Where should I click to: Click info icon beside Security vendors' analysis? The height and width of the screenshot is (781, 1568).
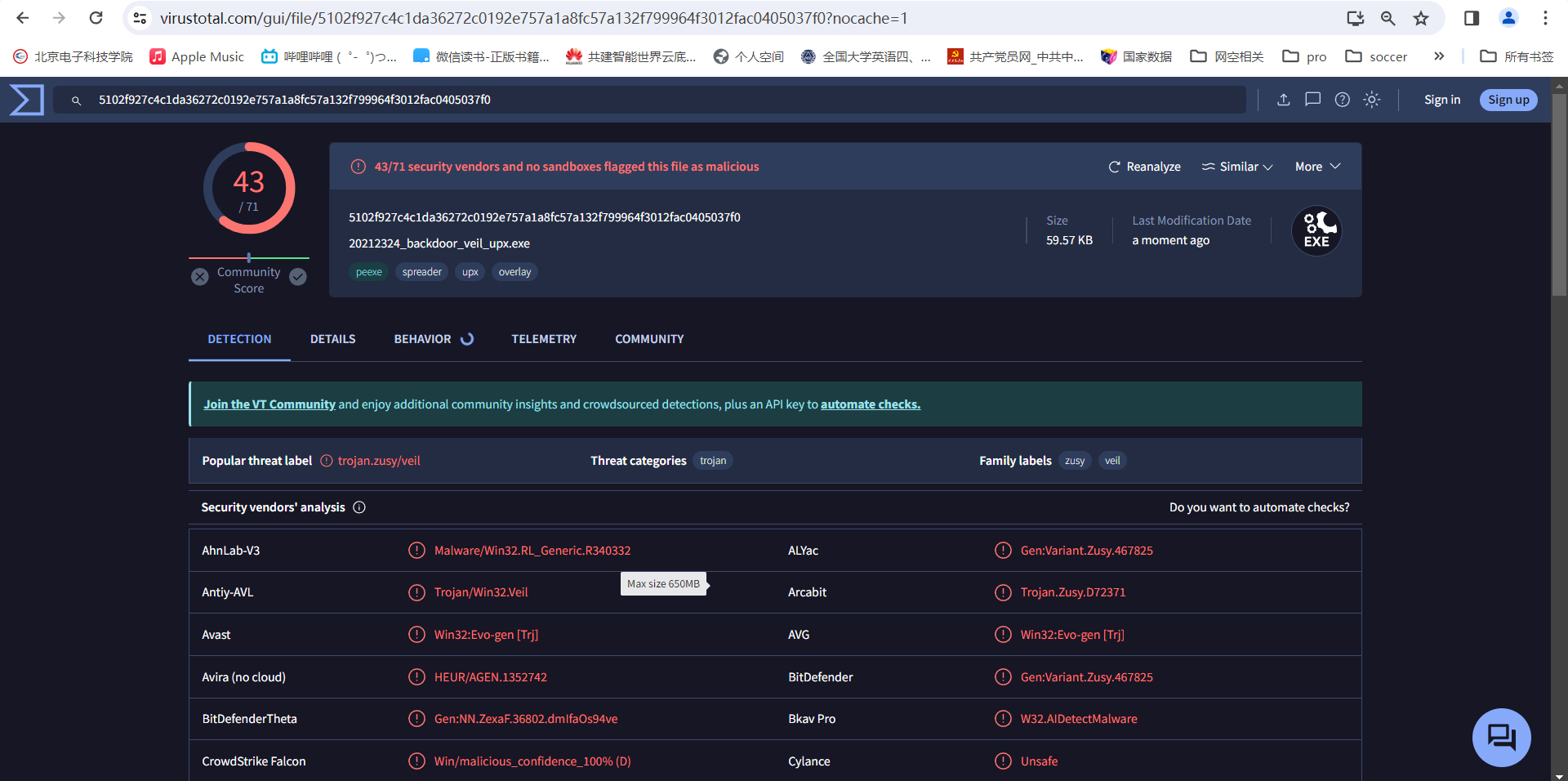click(x=359, y=507)
